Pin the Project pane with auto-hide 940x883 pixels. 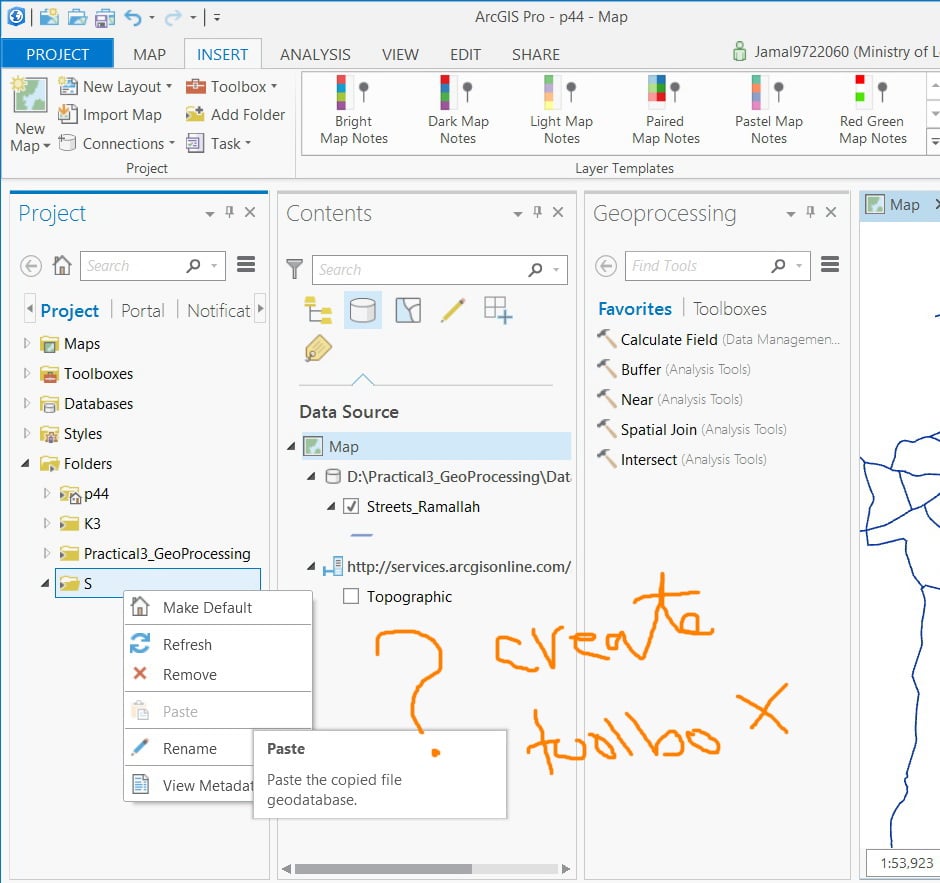(x=230, y=212)
